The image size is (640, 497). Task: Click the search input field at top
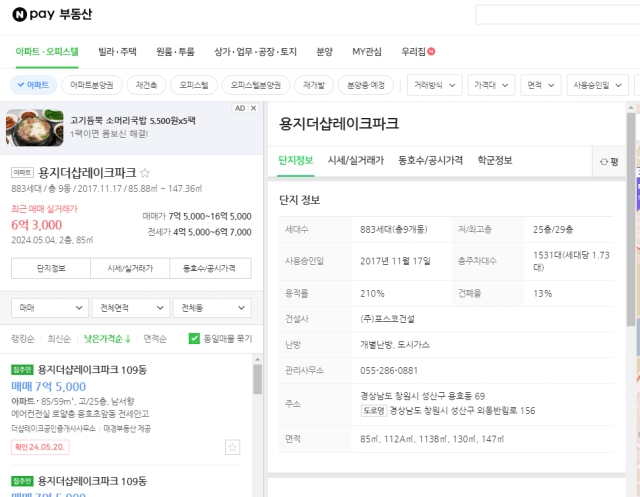coord(558,15)
